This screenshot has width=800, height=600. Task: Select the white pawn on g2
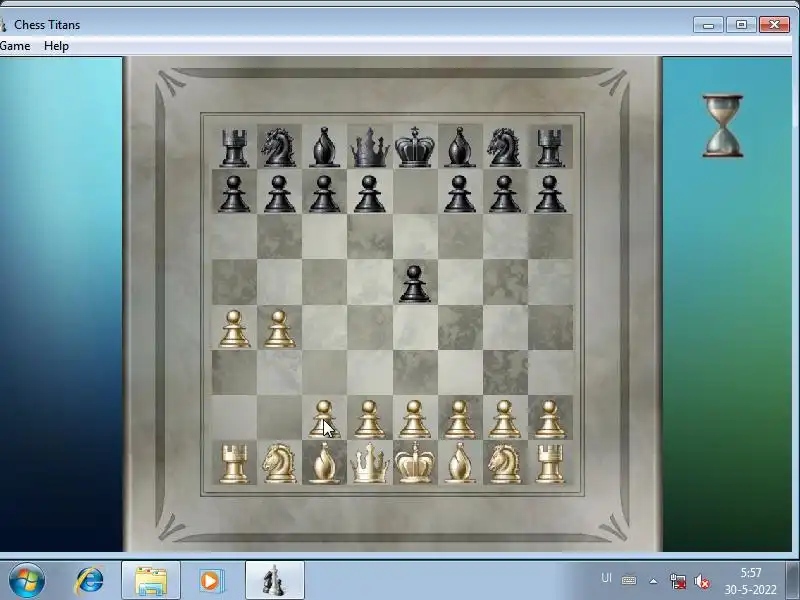point(504,419)
